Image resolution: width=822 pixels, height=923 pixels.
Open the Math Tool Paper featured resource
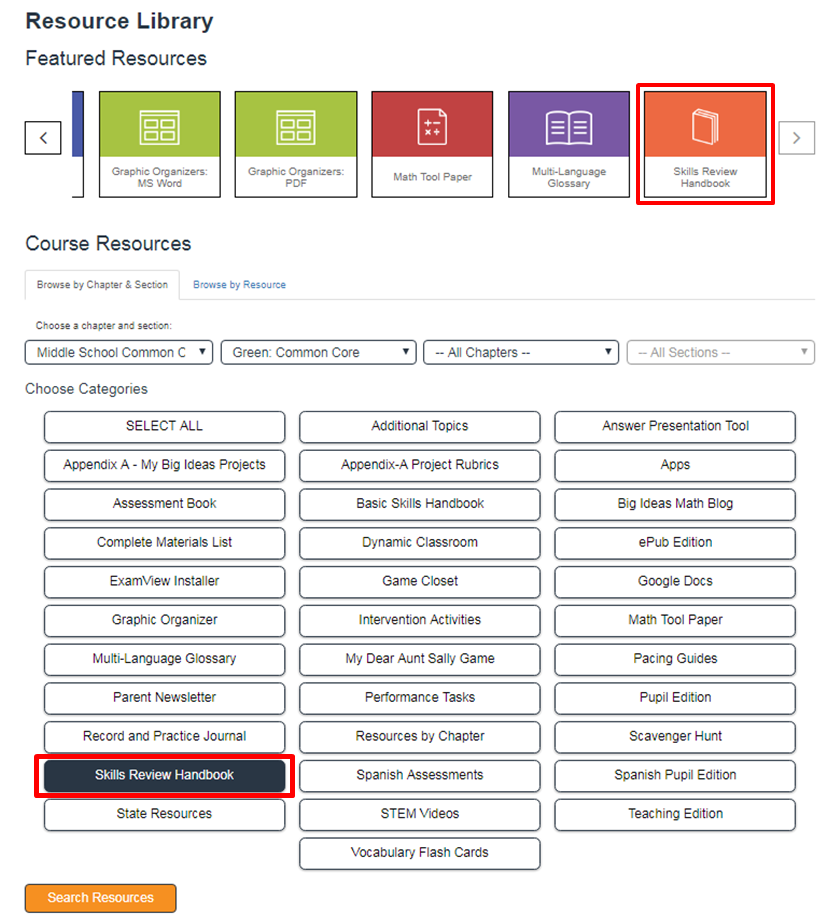click(x=432, y=144)
